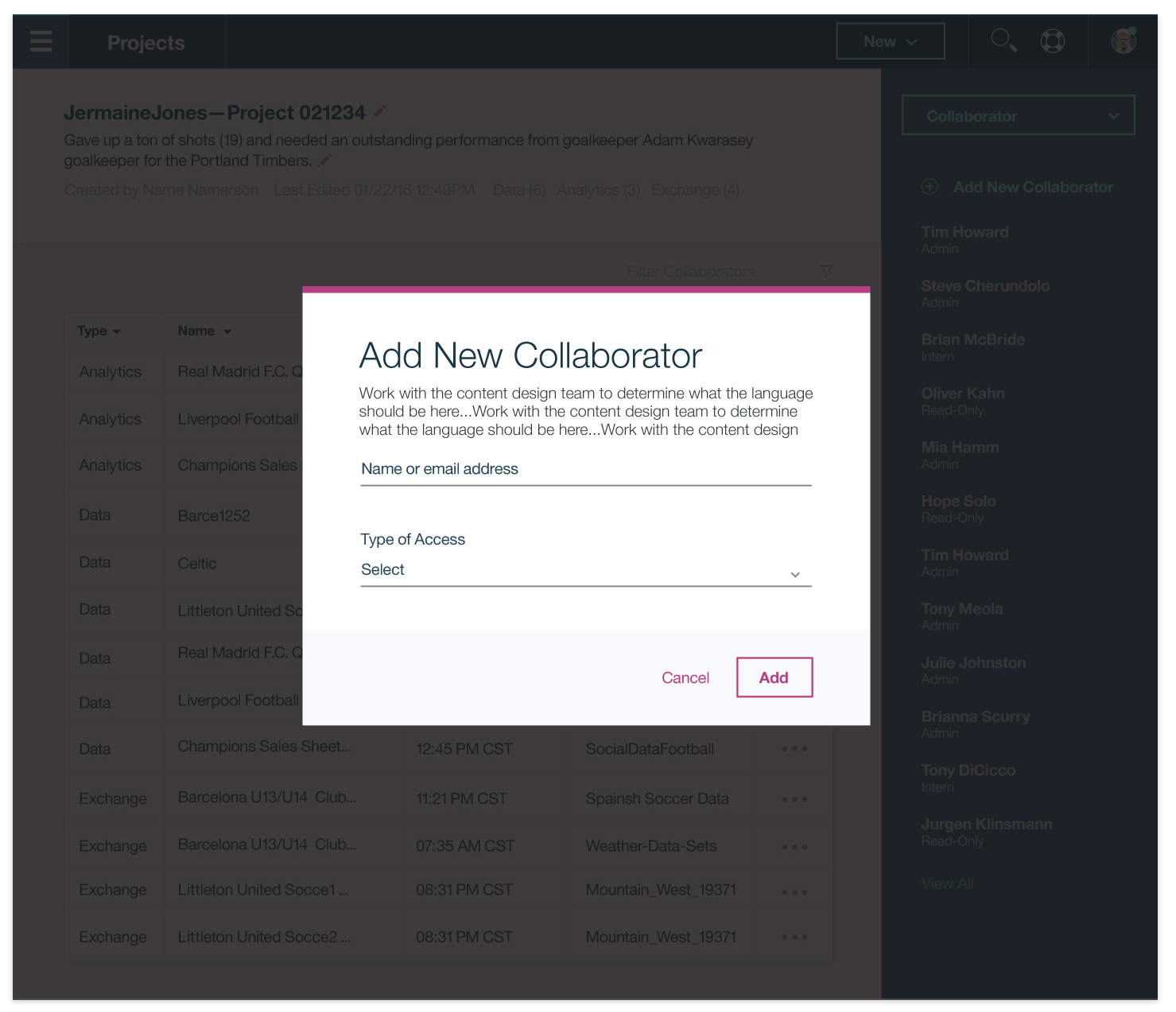Click the 07:35 AM CST cell
Viewport: 1176px width, 1012px height.
pyautogui.click(x=465, y=847)
